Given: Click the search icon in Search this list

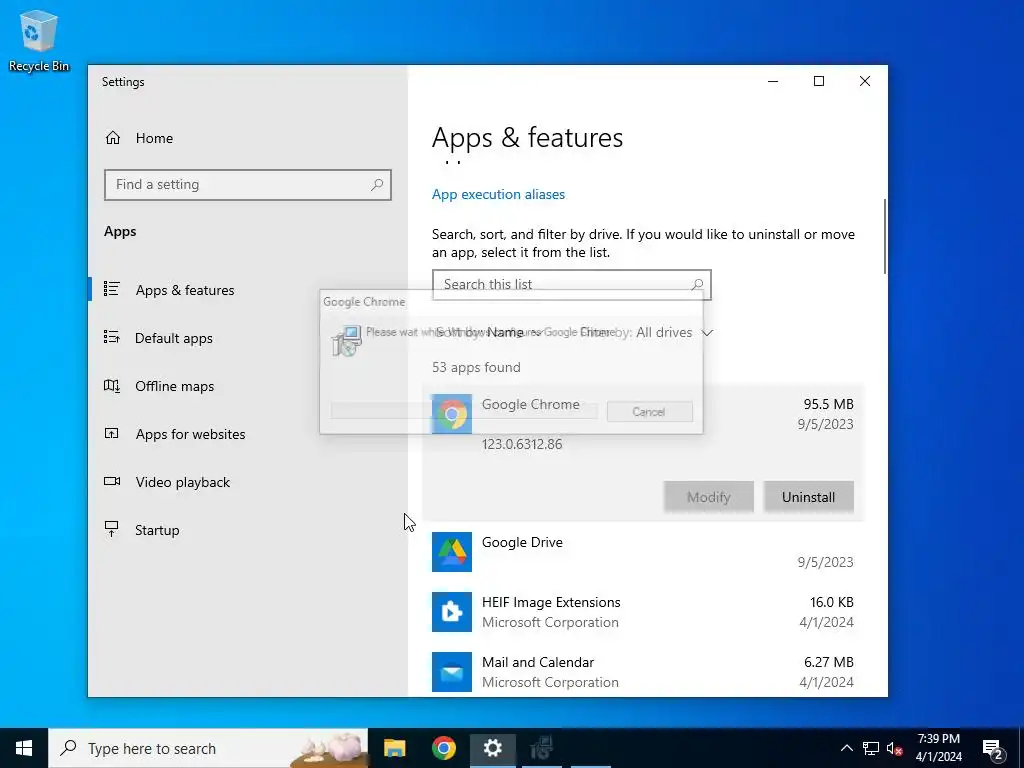Looking at the screenshot, I should coord(697,285).
